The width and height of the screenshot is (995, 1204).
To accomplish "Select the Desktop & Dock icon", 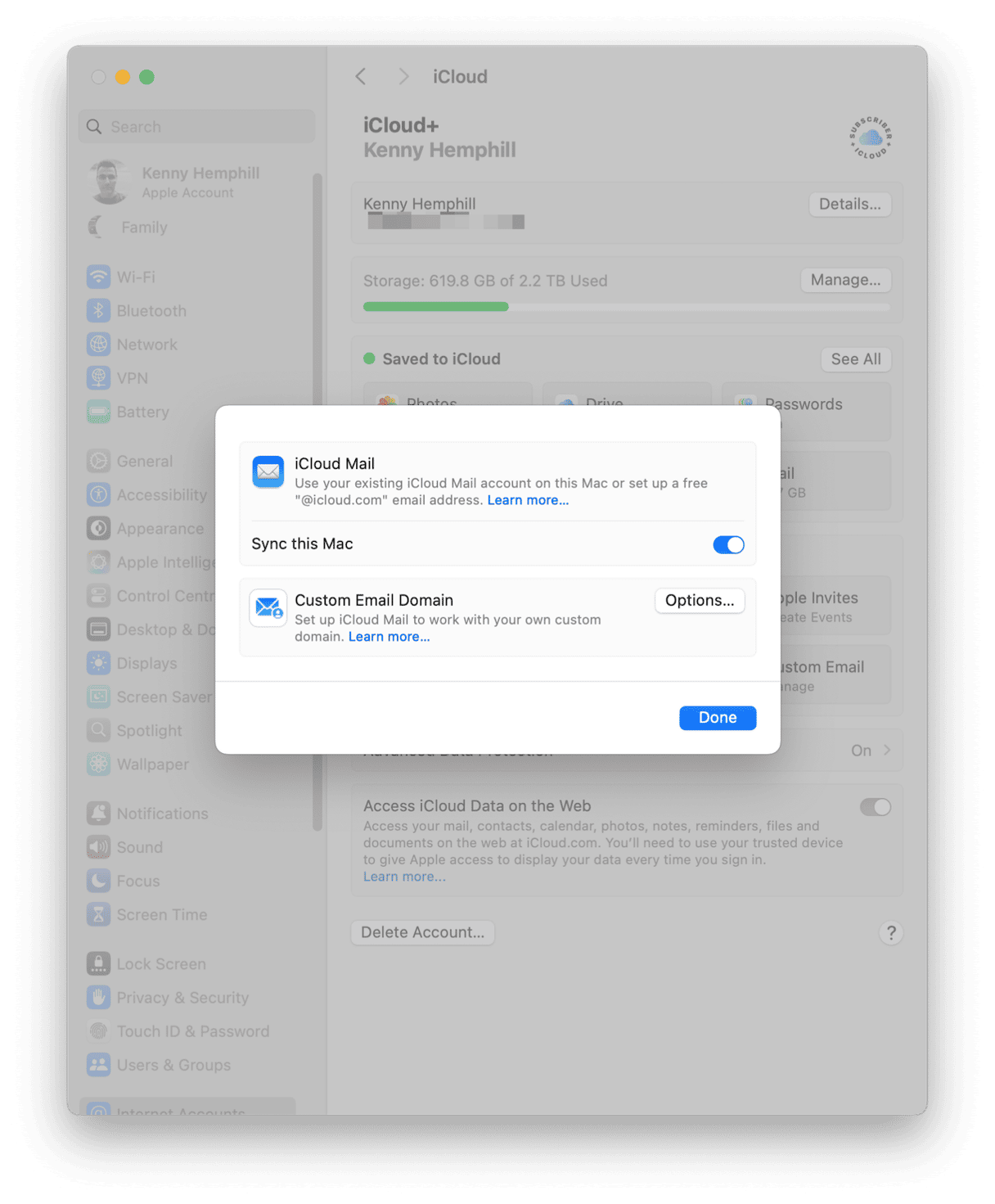I will 98,629.
